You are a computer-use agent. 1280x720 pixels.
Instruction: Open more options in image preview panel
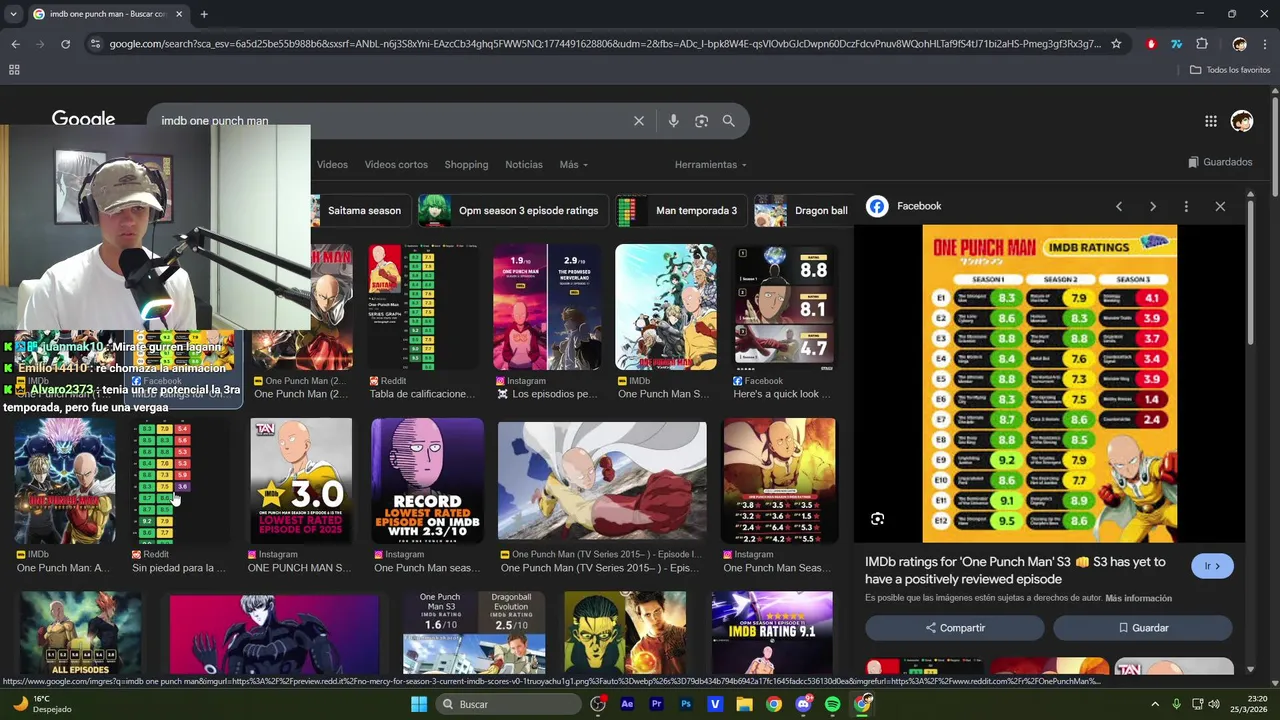tap(1186, 206)
